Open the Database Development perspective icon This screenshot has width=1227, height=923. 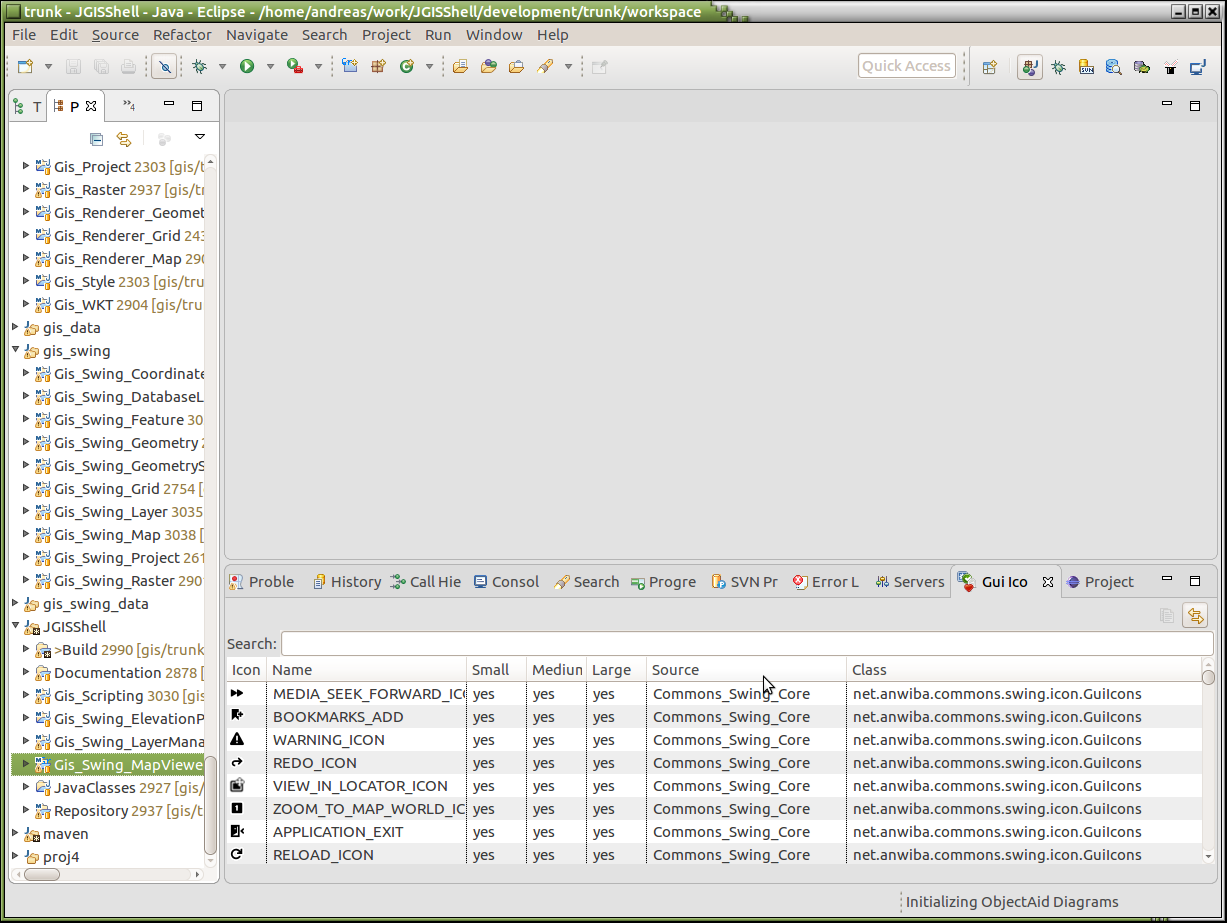(1114, 68)
